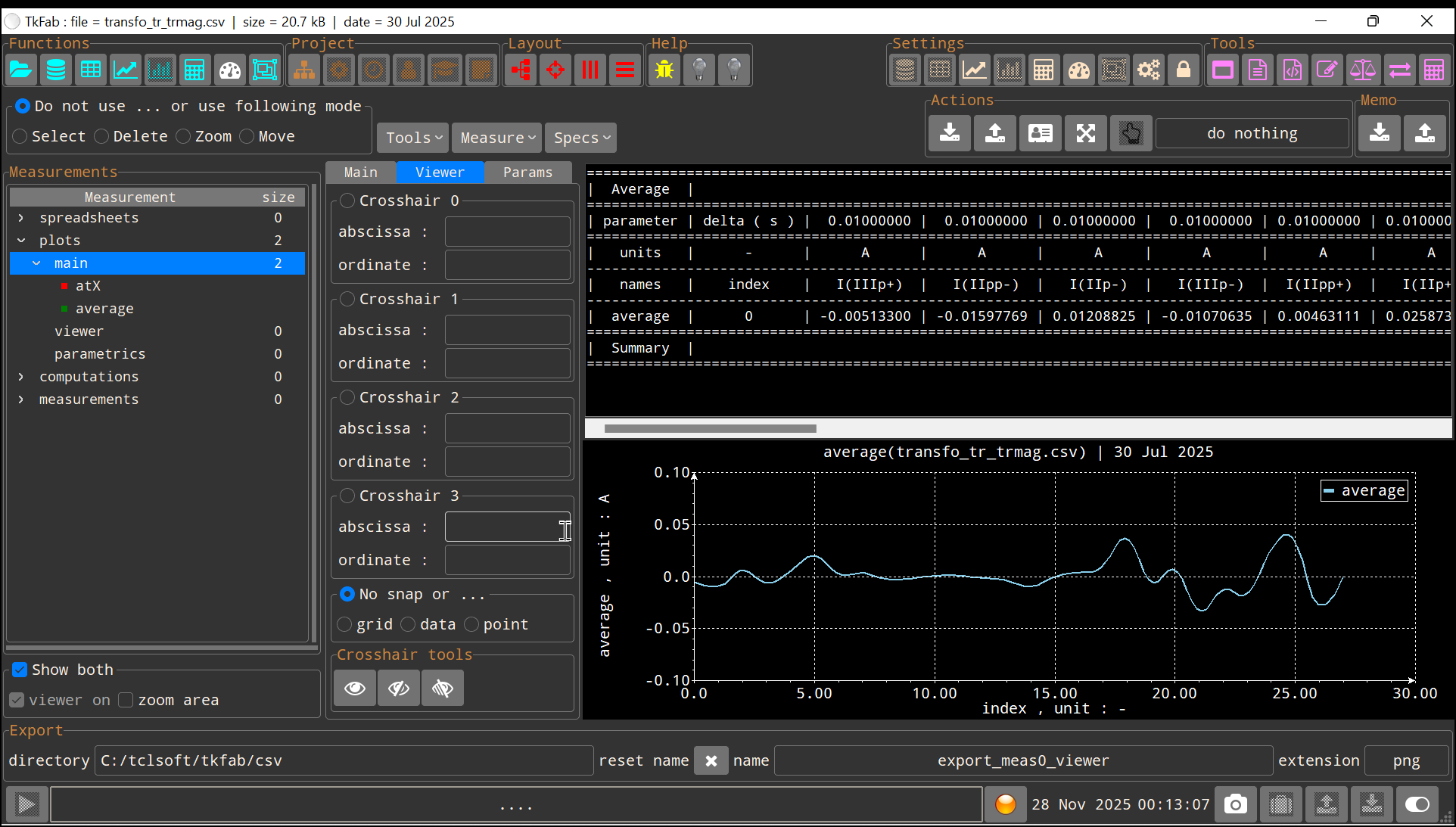Screen dimensions: 1456x827
Task: Click the reset name X button in Export
Action: [x=710, y=760]
